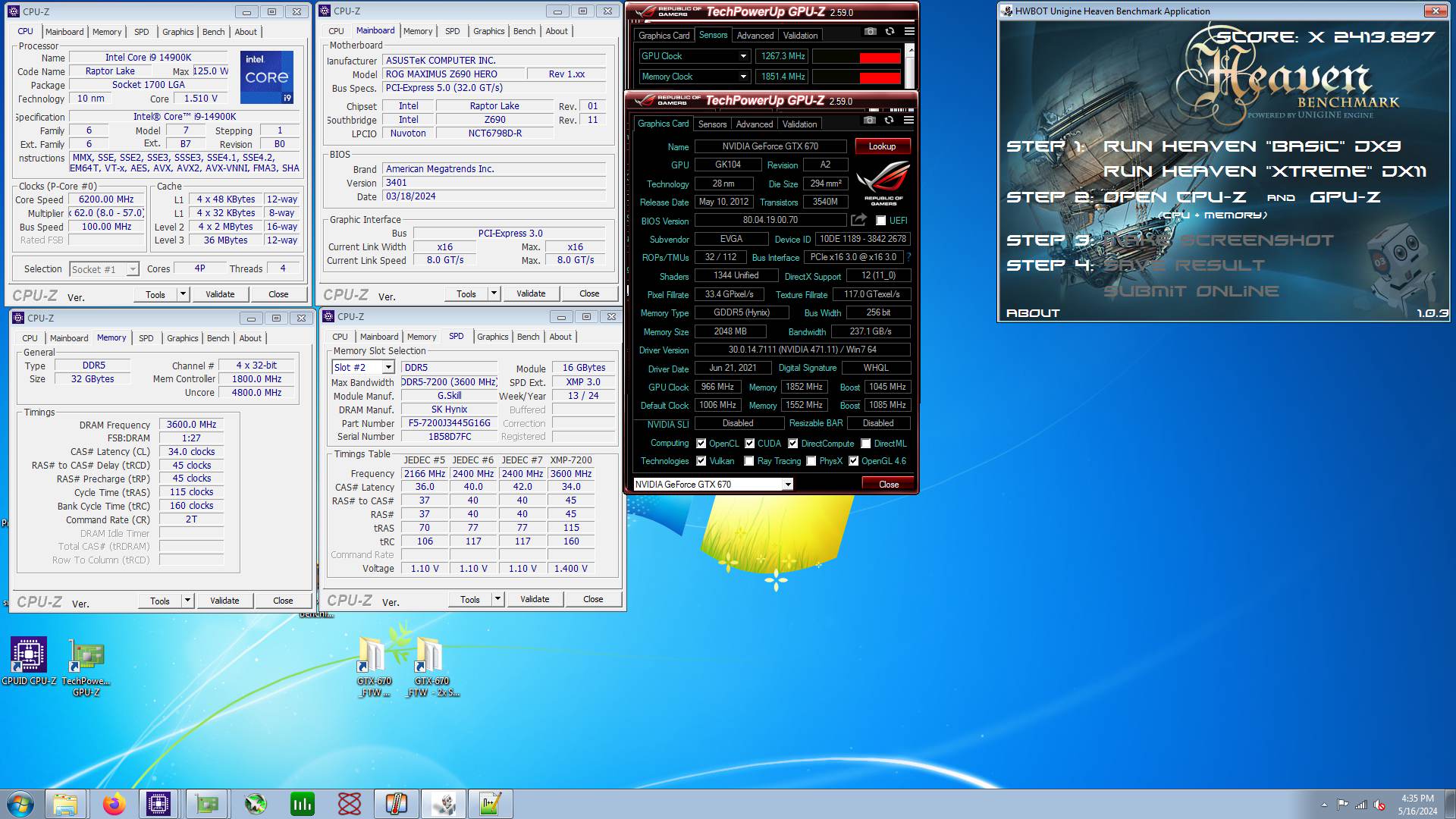This screenshot has width=1456, height=819.
Task: Toggle the UEFI checkbox in GPU-Z
Action: (x=880, y=221)
